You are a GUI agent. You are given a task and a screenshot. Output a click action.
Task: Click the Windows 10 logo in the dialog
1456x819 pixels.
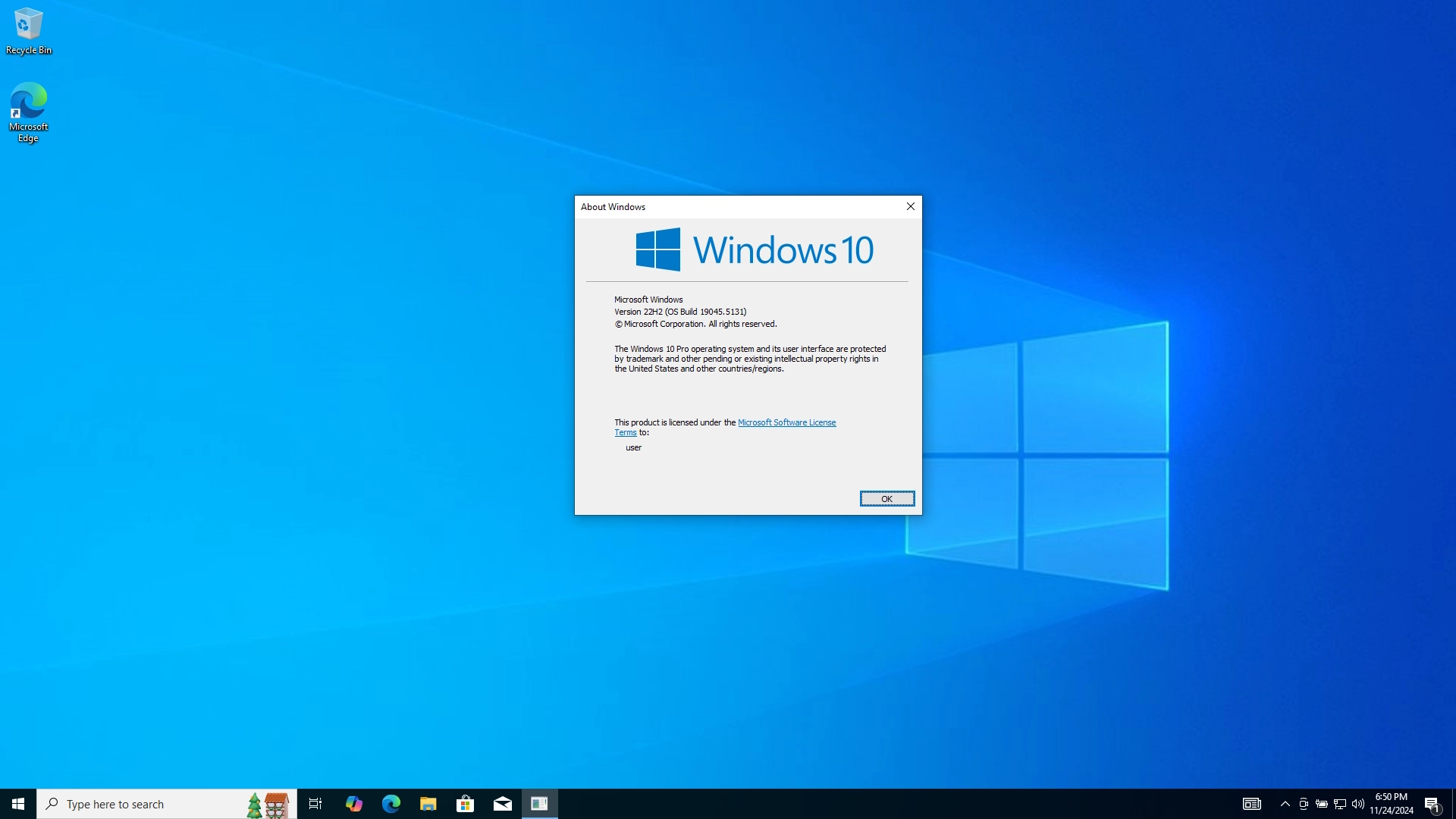click(x=755, y=249)
